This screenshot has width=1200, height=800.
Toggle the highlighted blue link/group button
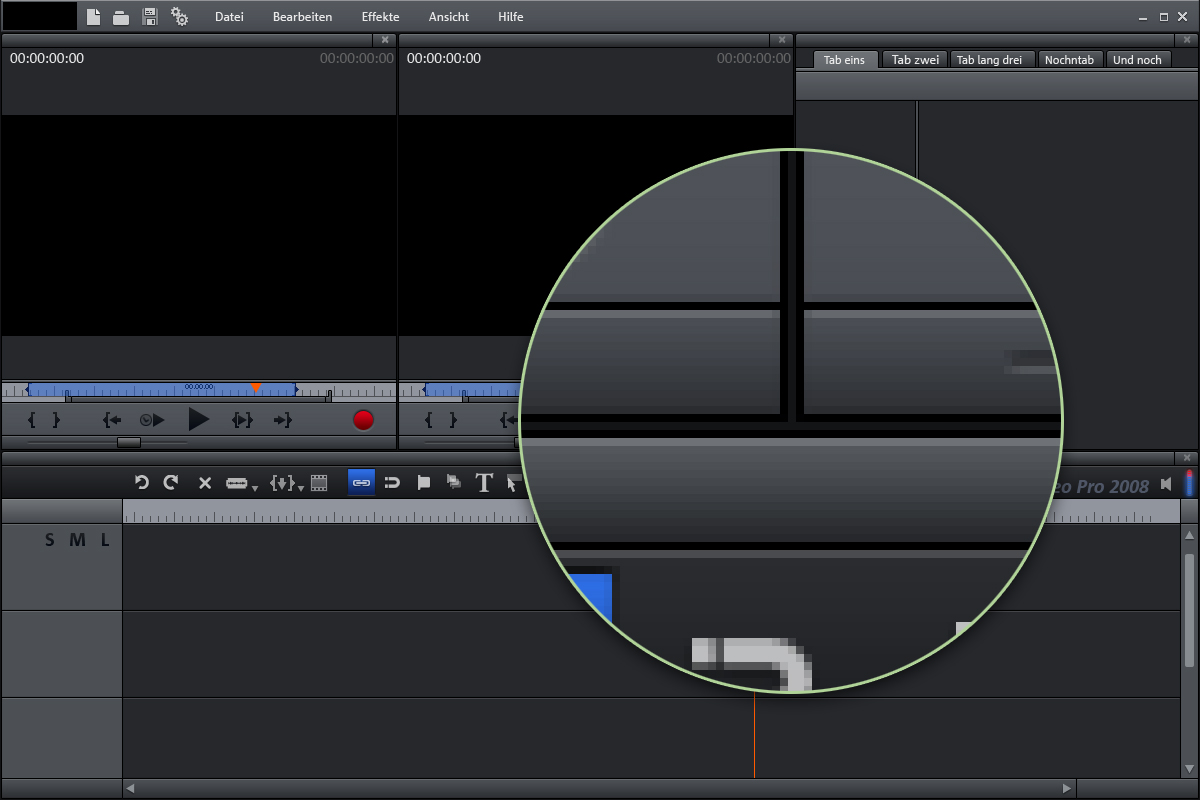click(x=361, y=483)
